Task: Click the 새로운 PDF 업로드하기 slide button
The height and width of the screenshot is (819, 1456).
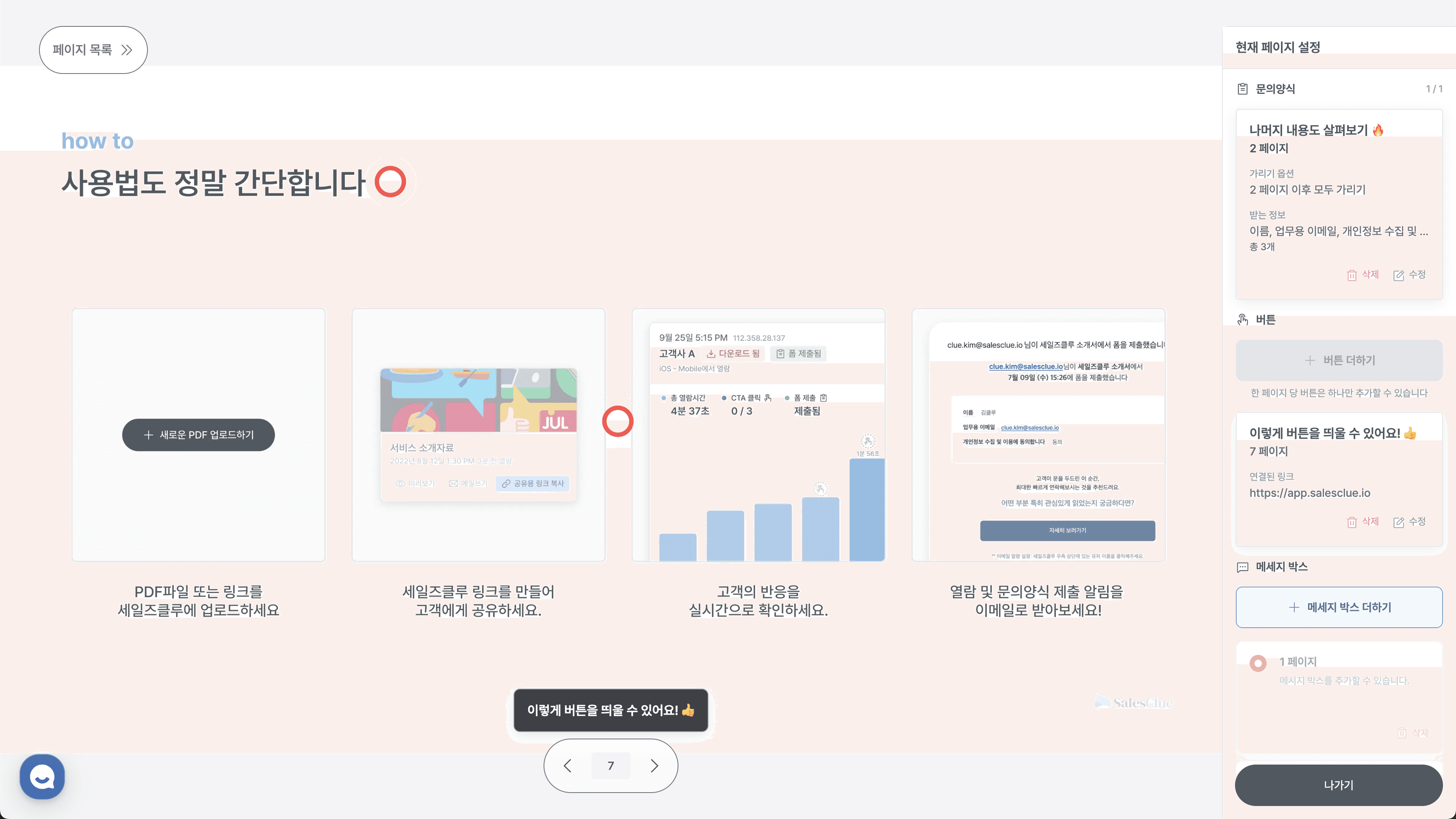Action: pyautogui.click(x=198, y=435)
